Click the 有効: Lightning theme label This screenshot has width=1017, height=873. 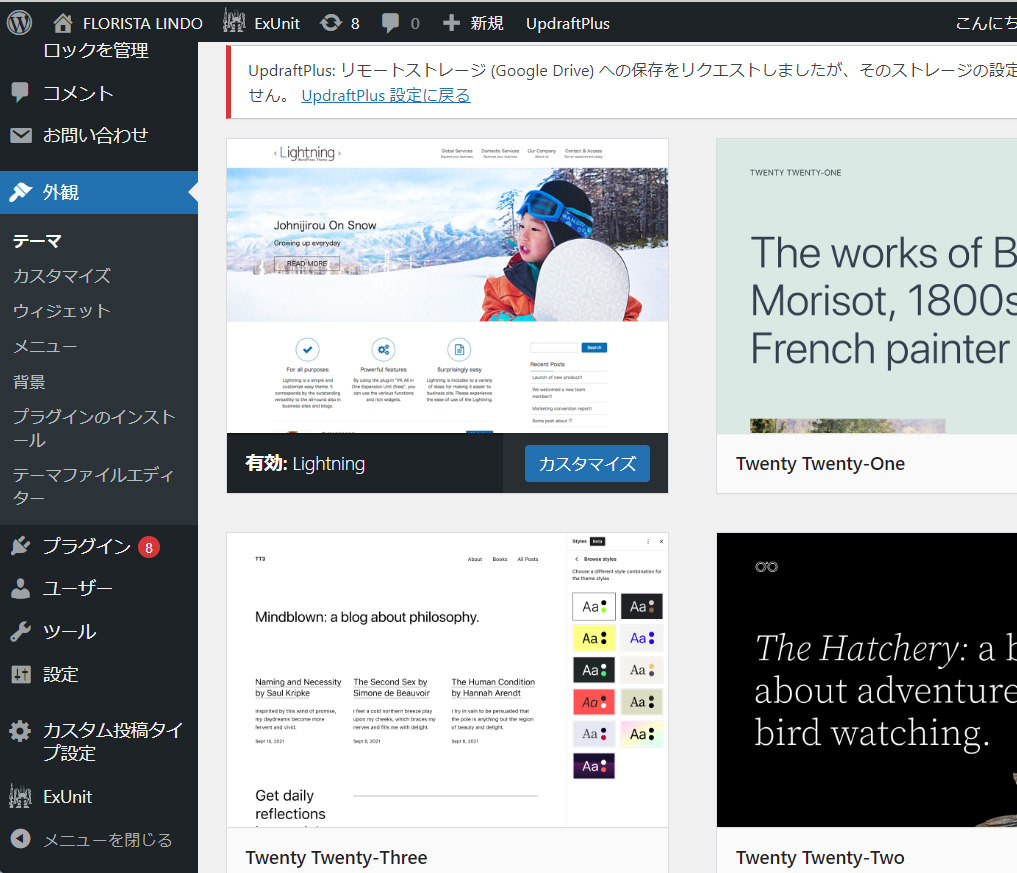point(305,463)
